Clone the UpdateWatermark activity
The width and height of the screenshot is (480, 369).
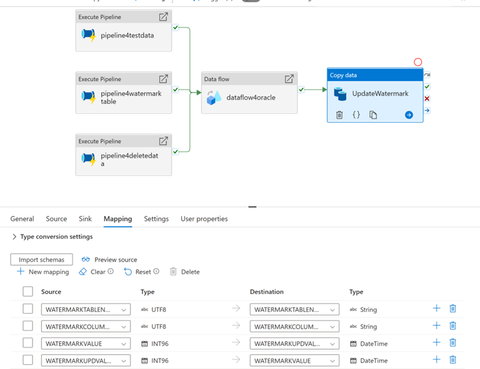(x=373, y=115)
